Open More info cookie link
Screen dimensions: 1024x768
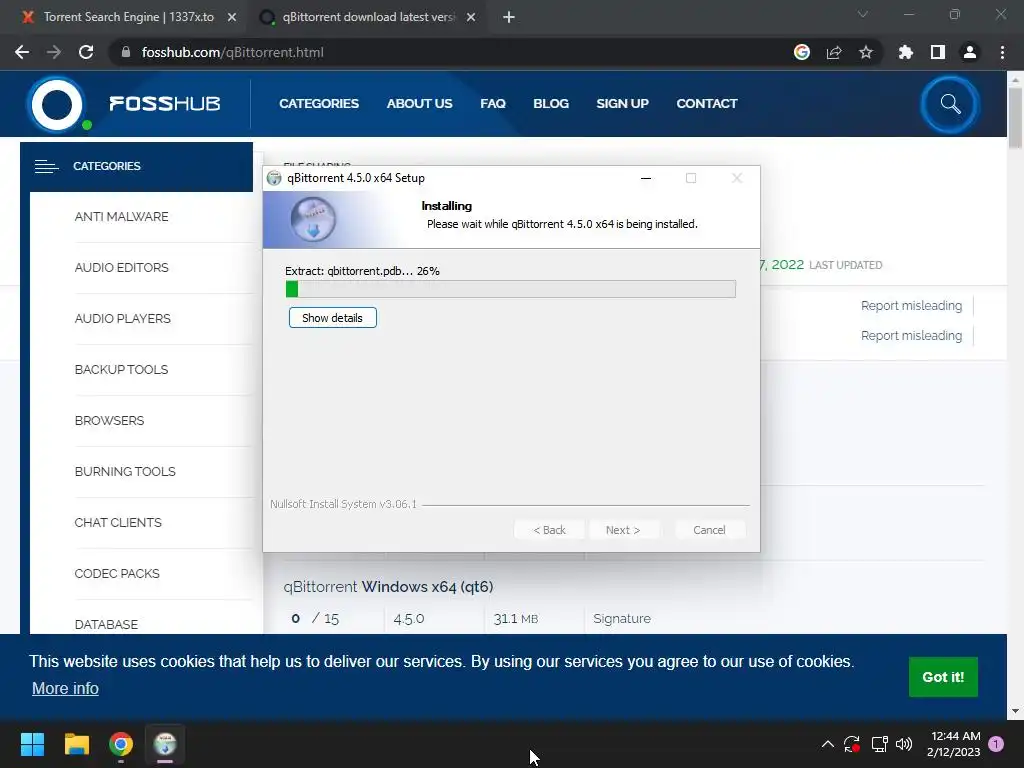(65, 688)
